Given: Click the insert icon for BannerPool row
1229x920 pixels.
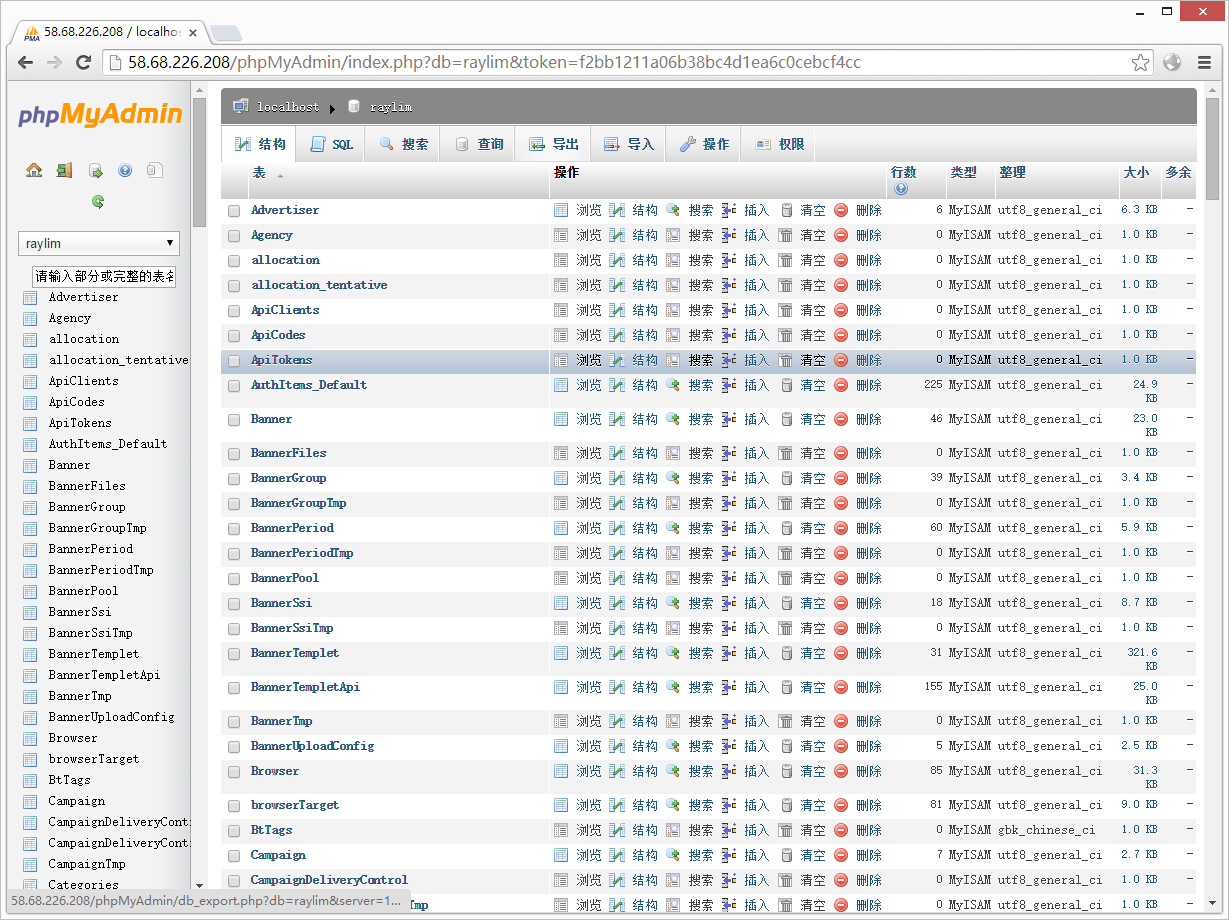Looking at the screenshot, I should click(x=729, y=578).
